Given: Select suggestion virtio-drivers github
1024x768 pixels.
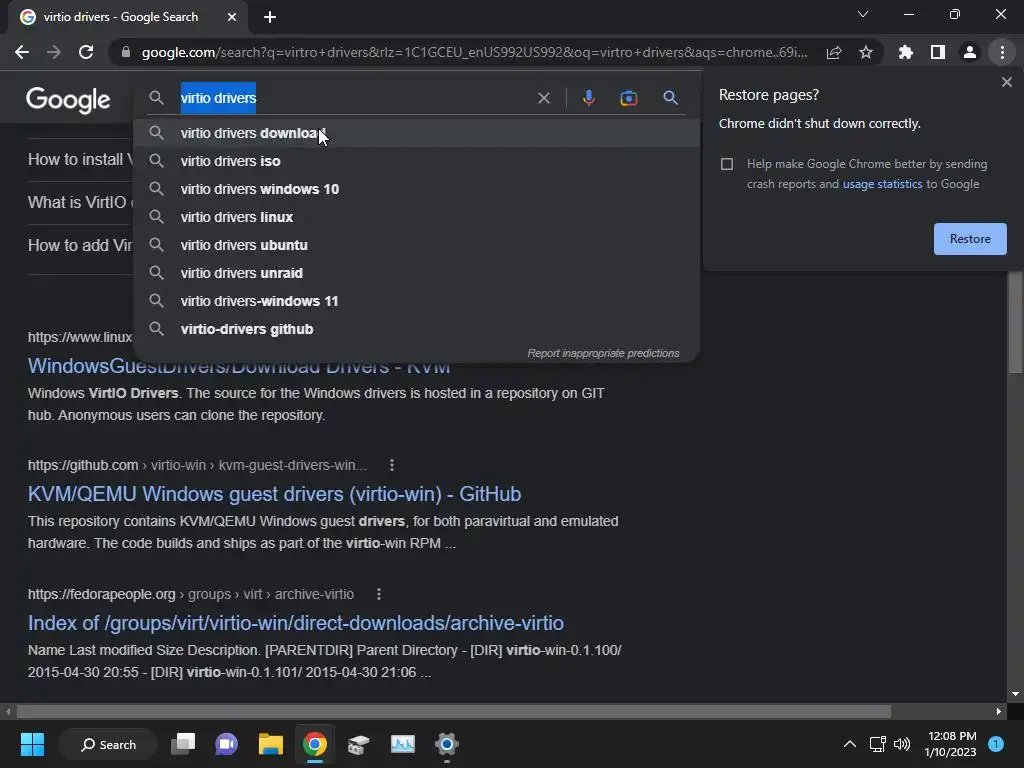Looking at the screenshot, I should tap(416, 330).
